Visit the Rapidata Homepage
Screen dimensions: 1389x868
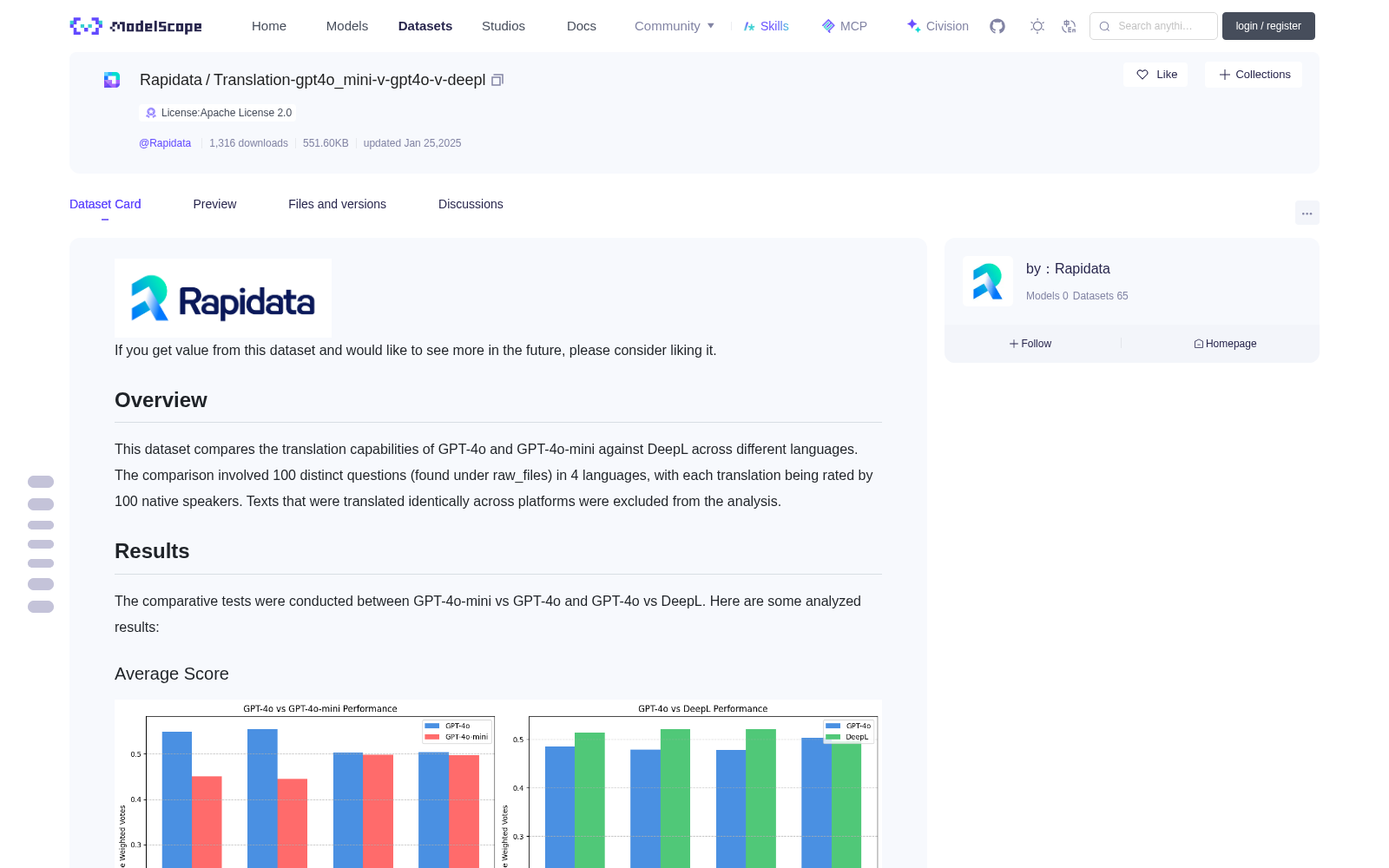click(1225, 344)
